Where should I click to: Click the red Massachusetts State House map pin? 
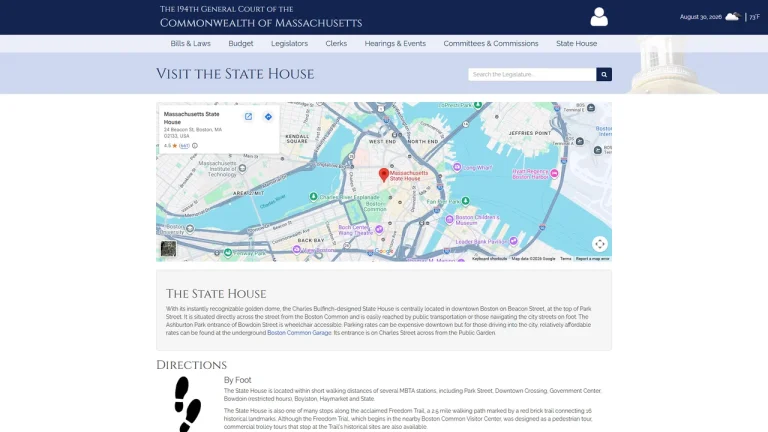pyautogui.click(x=384, y=174)
